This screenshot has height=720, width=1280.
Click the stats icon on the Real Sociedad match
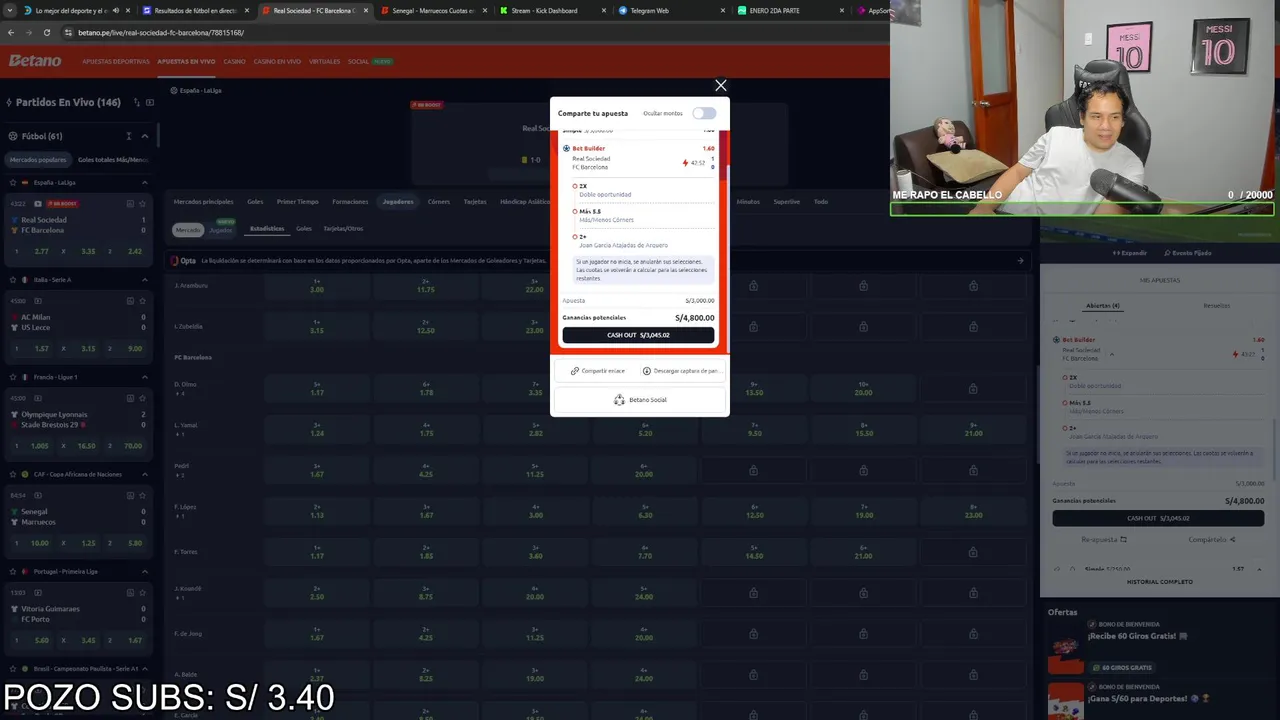pyautogui.click(x=130, y=204)
